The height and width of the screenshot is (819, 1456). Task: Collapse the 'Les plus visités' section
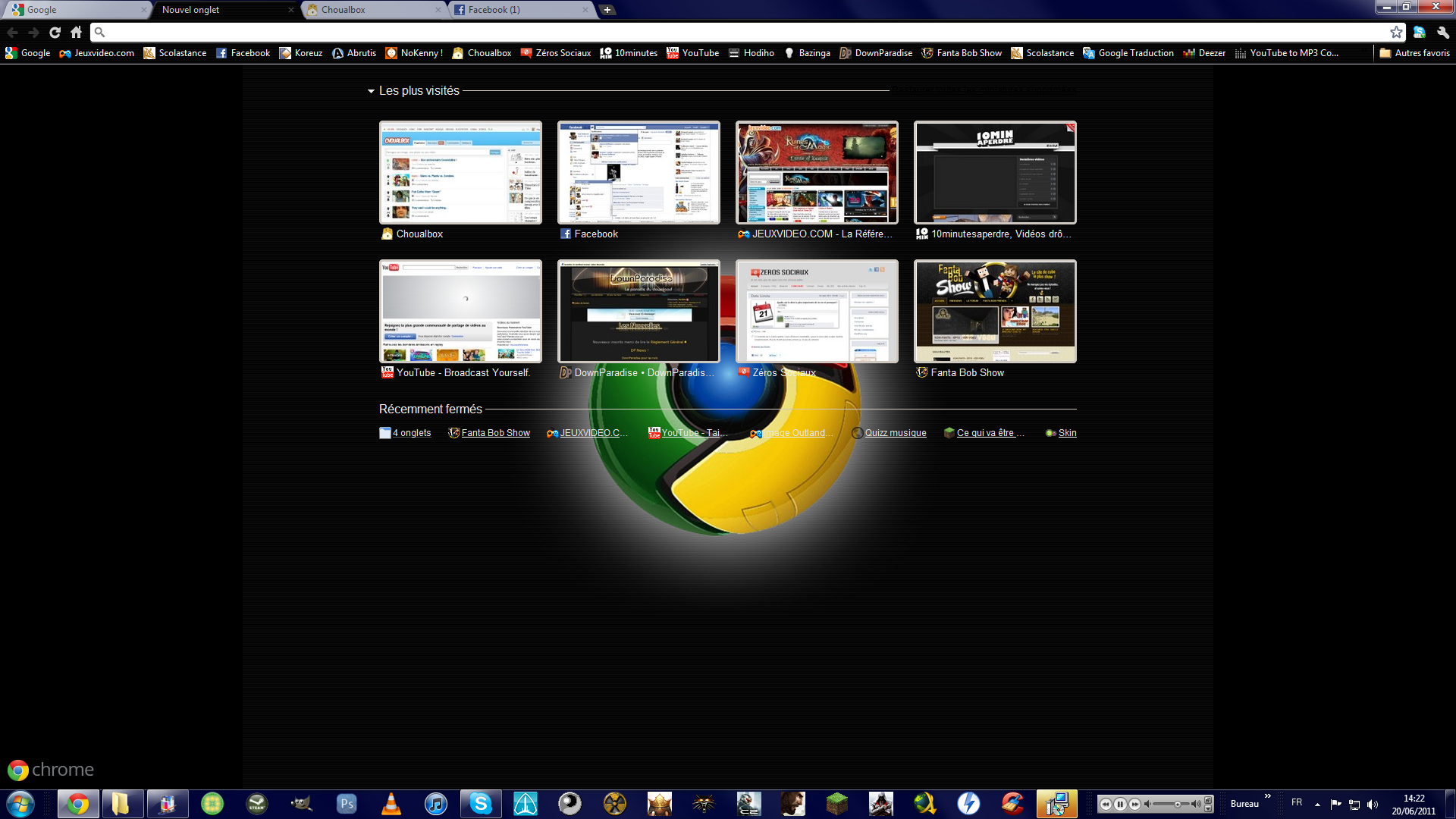[371, 91]
